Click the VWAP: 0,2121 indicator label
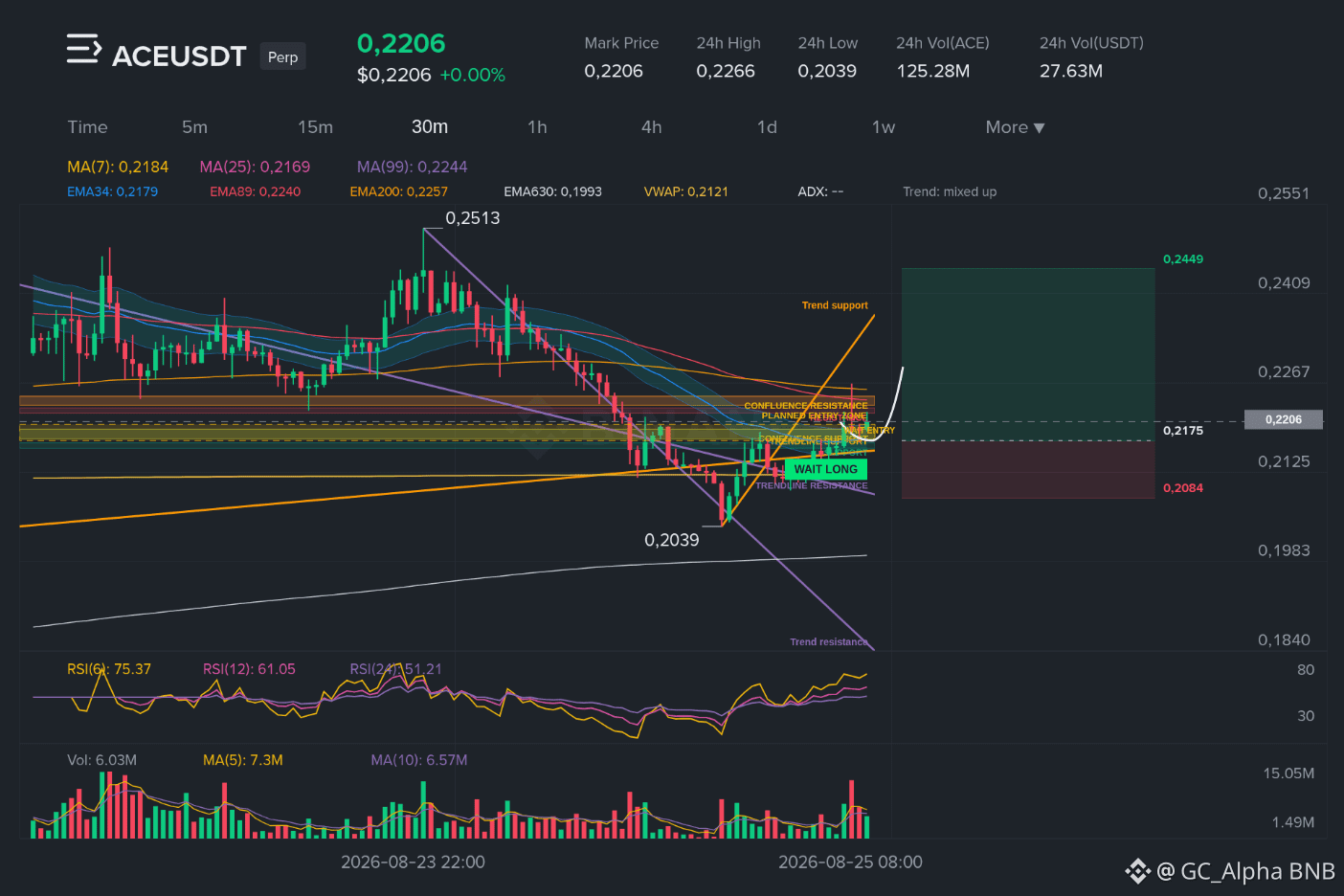 point(685,191)
